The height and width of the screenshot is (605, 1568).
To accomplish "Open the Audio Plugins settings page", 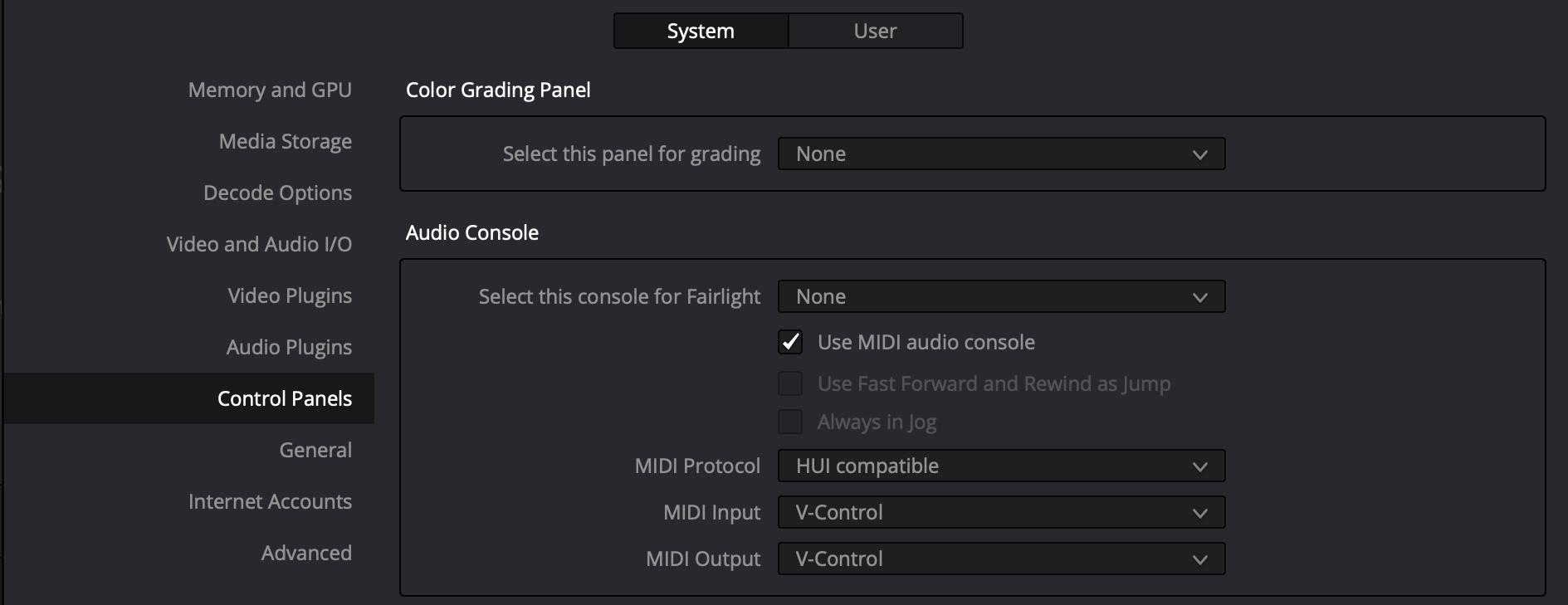I will 288,347.
